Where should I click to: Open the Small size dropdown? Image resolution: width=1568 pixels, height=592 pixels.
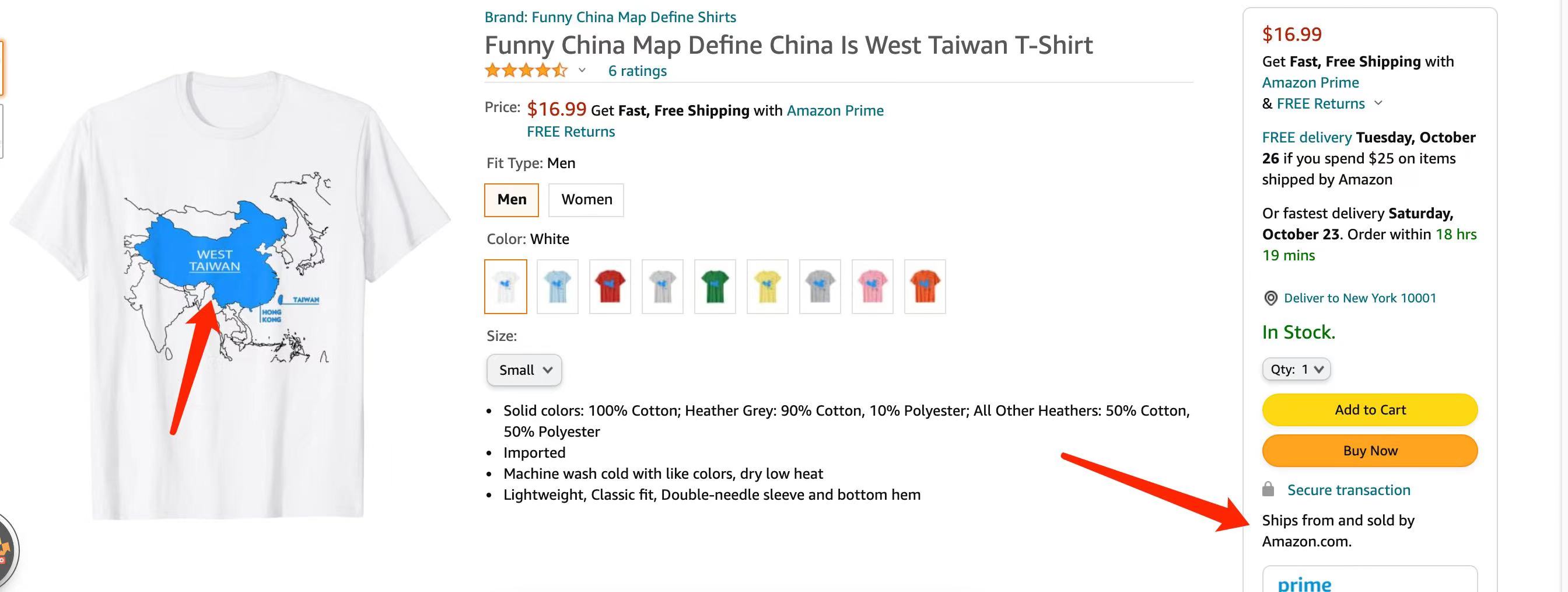(x=524, y=370)
